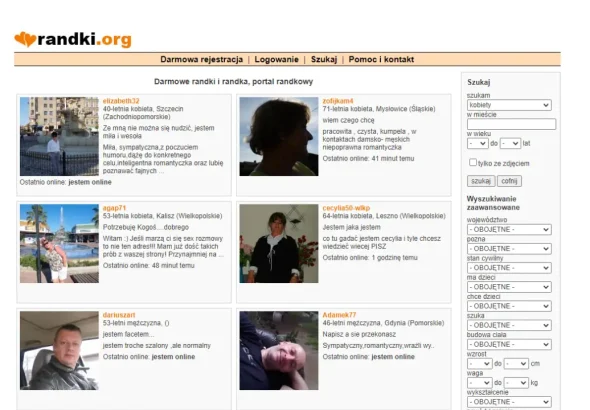Click Wyszukiwanie zaawansowane heading

coord(493,203)
